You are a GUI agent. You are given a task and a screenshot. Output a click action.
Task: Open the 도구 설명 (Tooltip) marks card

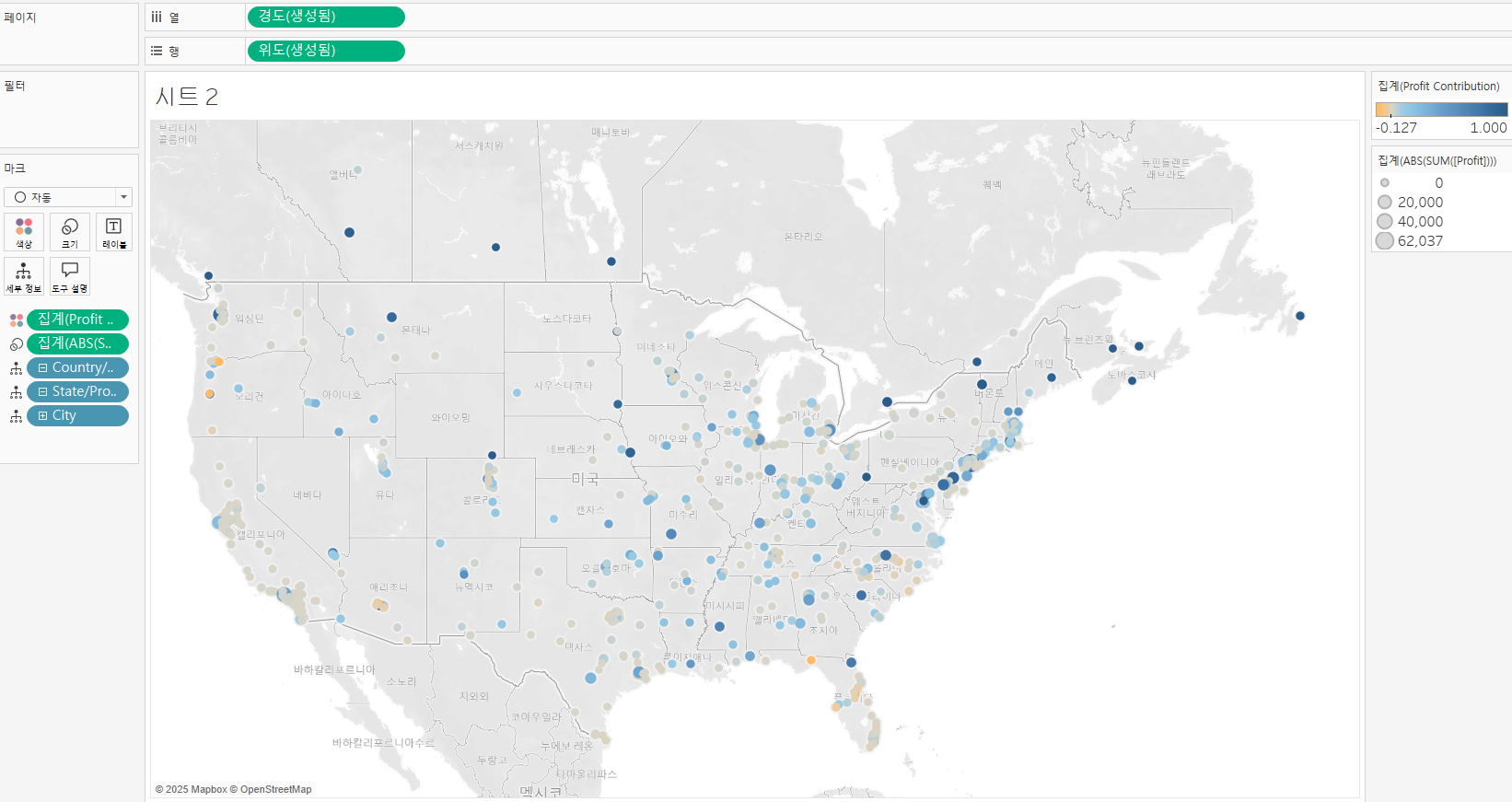(70, 275)
